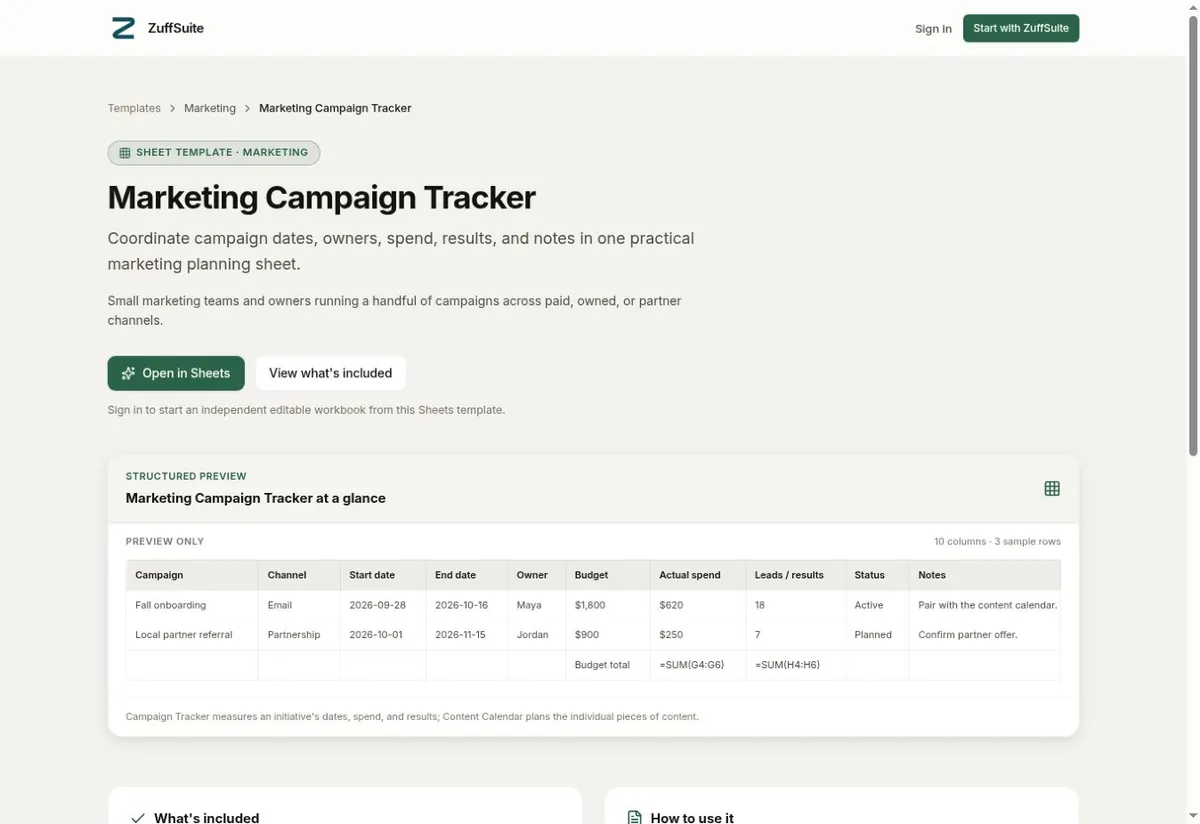Click the Channel column header
The image size is (1200, 824).
coord(299,575)
